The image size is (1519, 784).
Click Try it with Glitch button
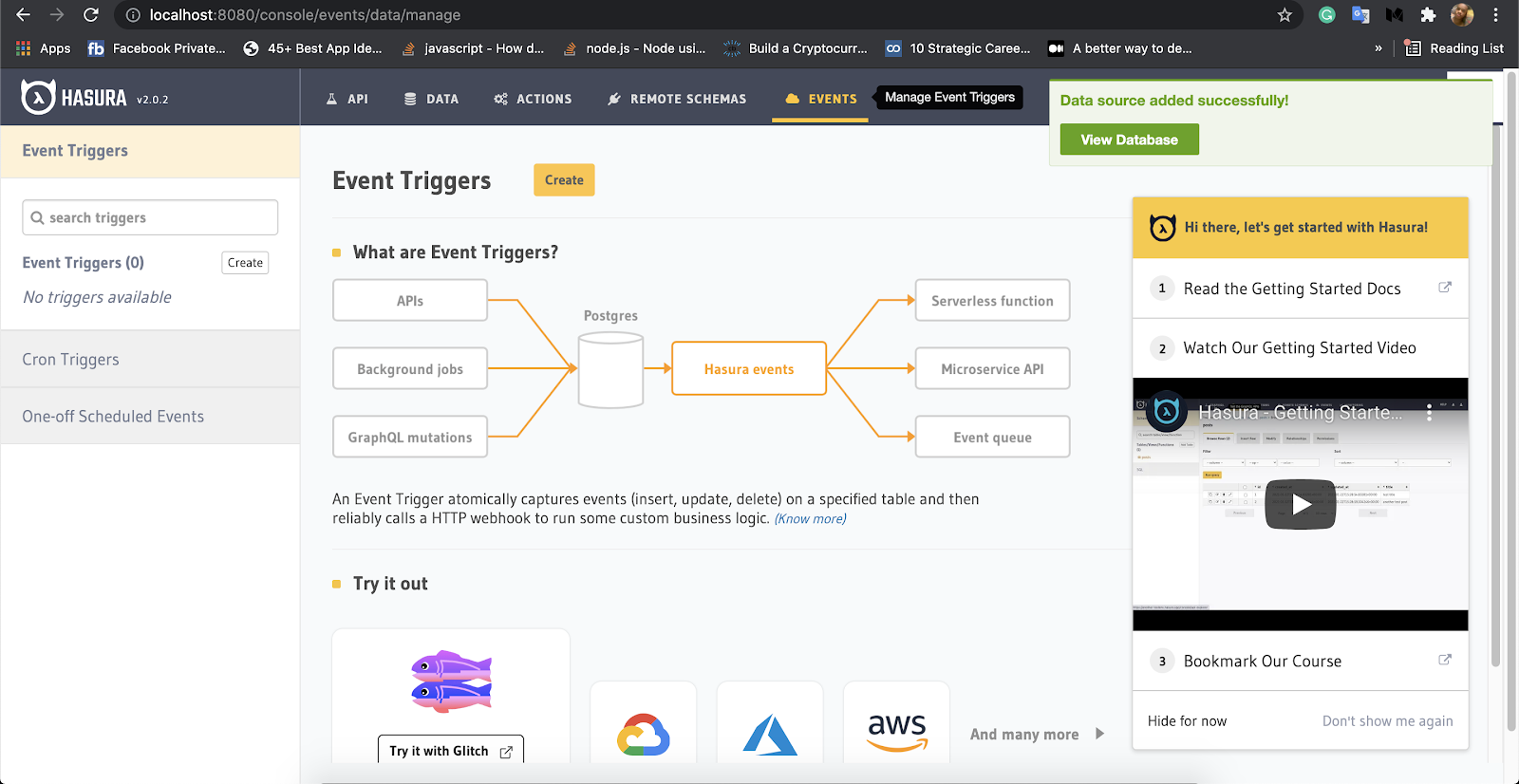point(451,751)
